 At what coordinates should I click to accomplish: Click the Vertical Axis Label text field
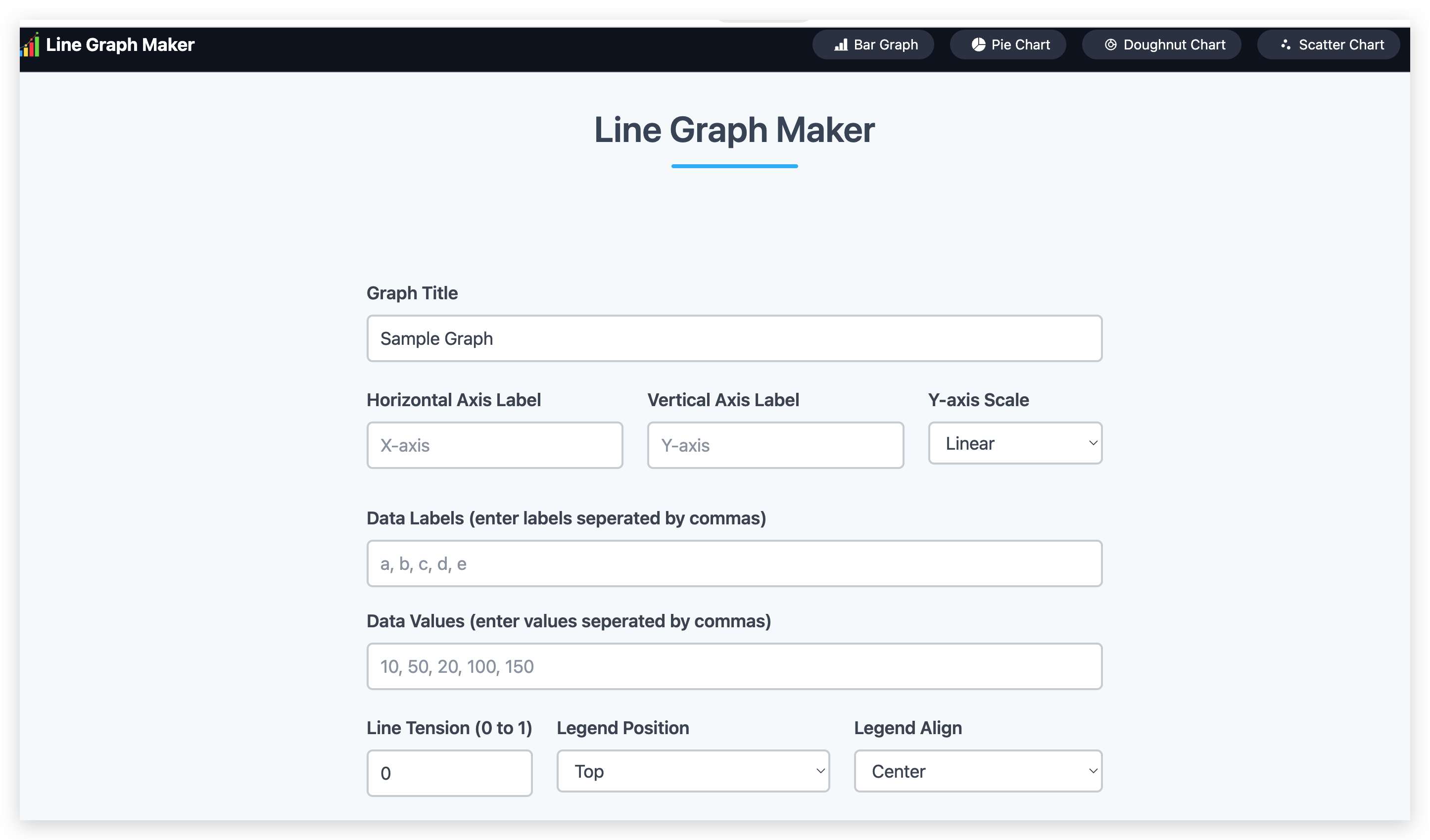pyautogui.click(x=775, y=445)
